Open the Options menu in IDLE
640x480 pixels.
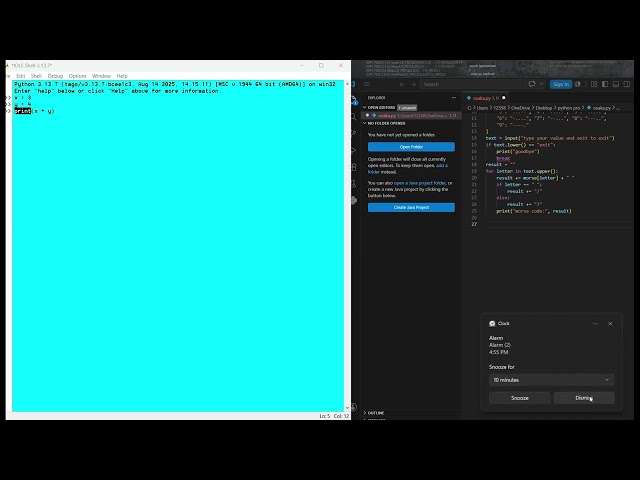pos(78,76)
